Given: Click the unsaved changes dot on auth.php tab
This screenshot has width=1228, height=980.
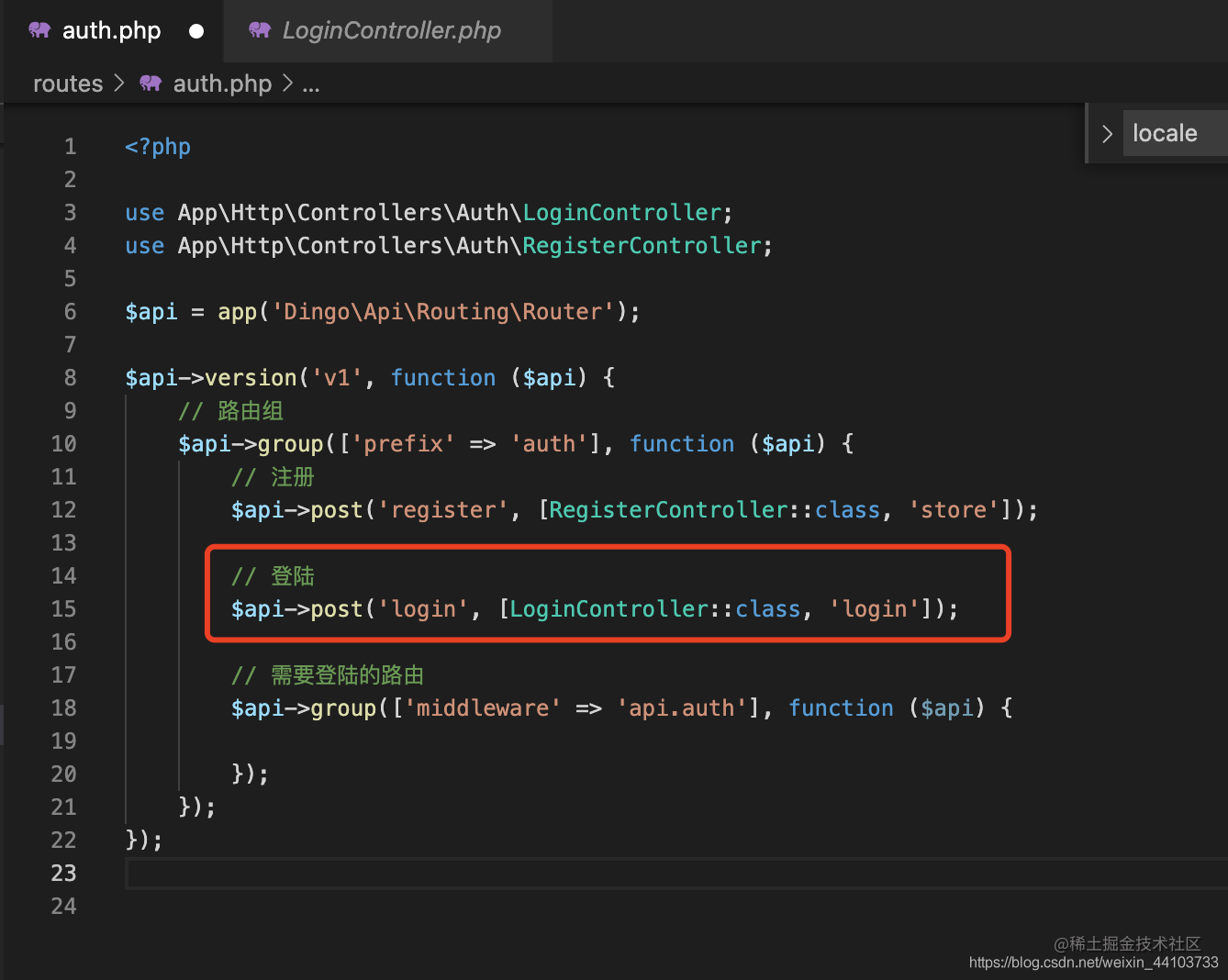Looking at the screenshot, I should 196,30.
